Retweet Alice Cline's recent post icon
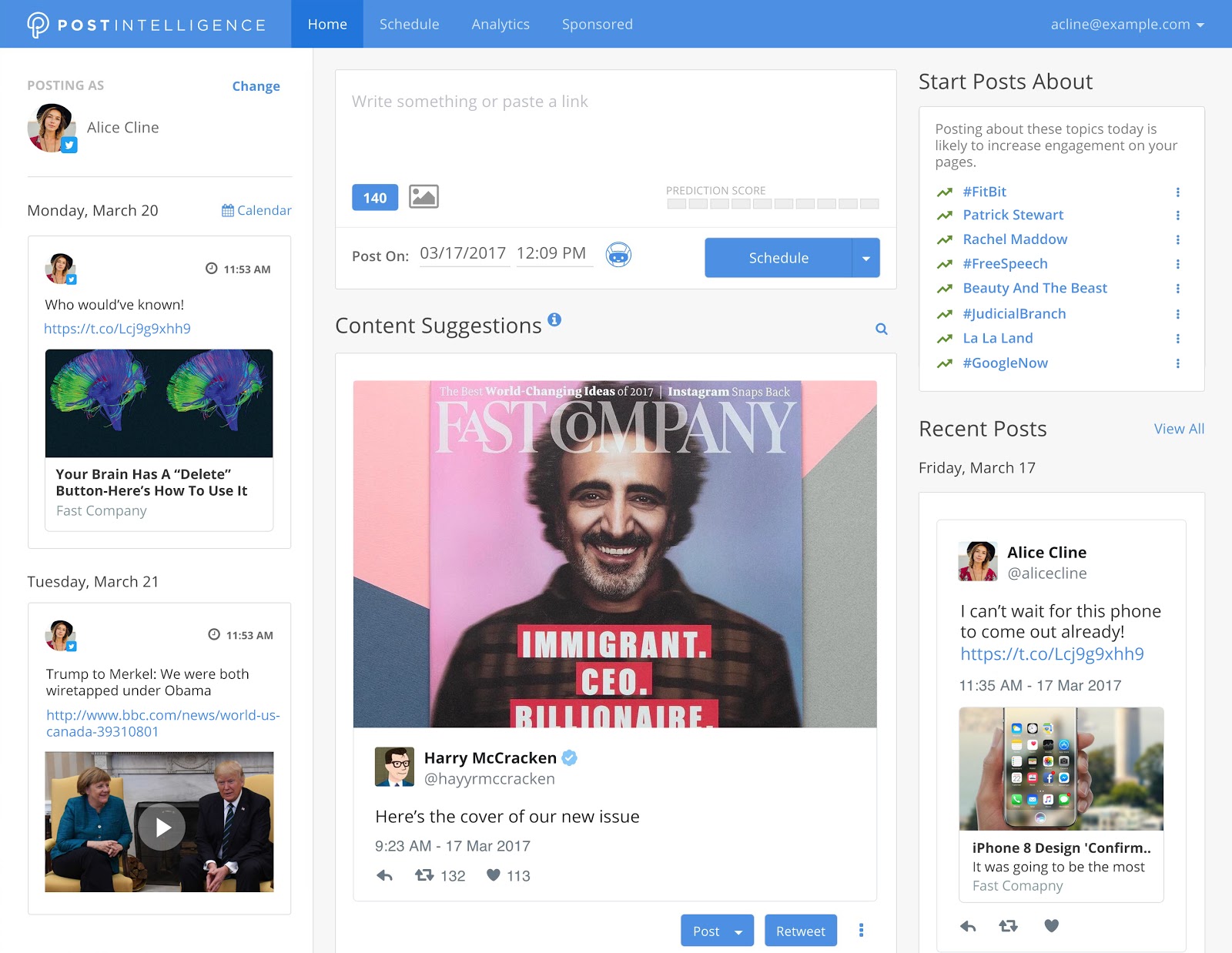The height and width of the screenshot is (953, 1232). coord(1008,926)
